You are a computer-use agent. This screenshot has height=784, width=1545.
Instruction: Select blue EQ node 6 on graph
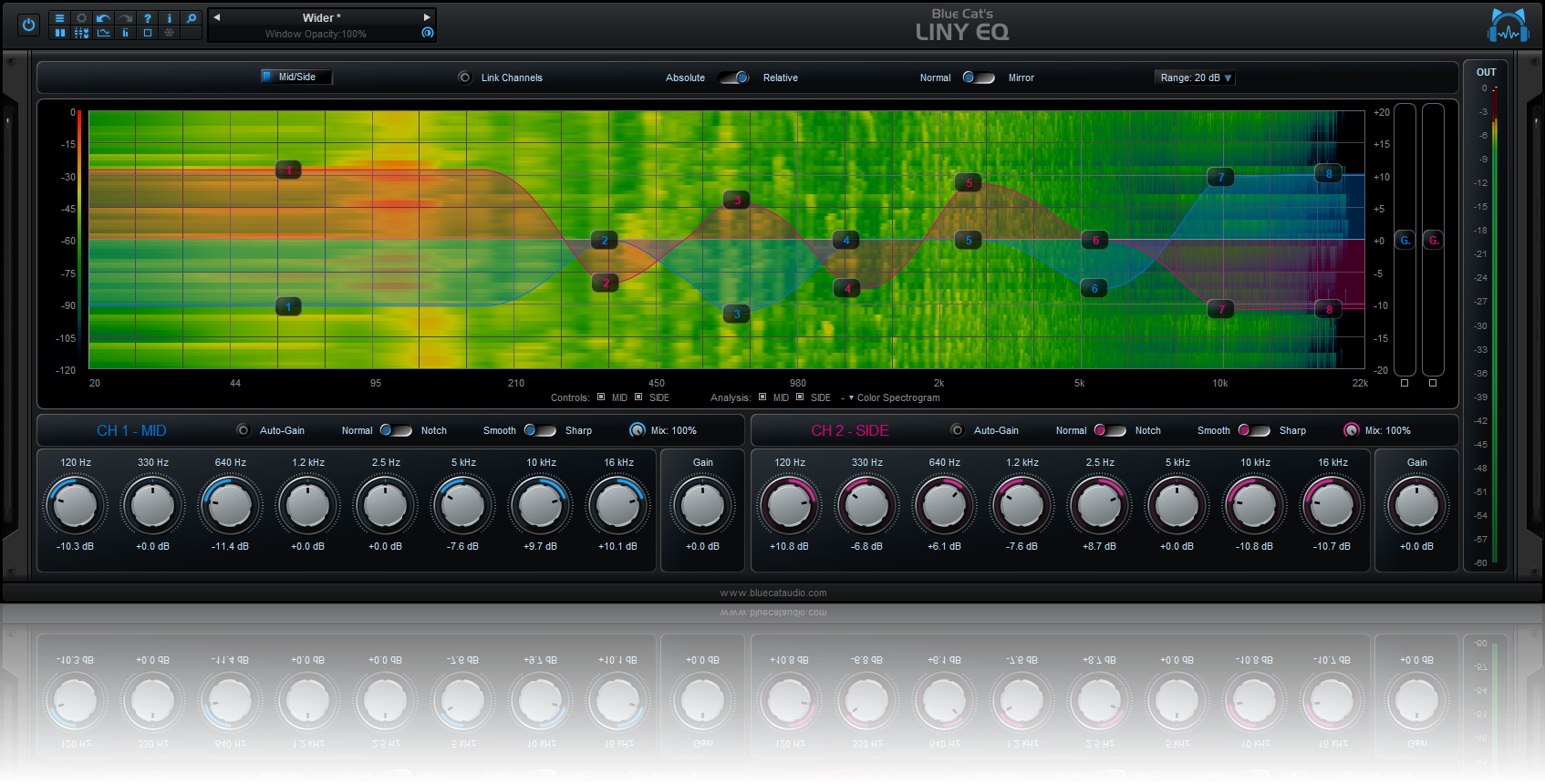click(x=1094, y=288)
